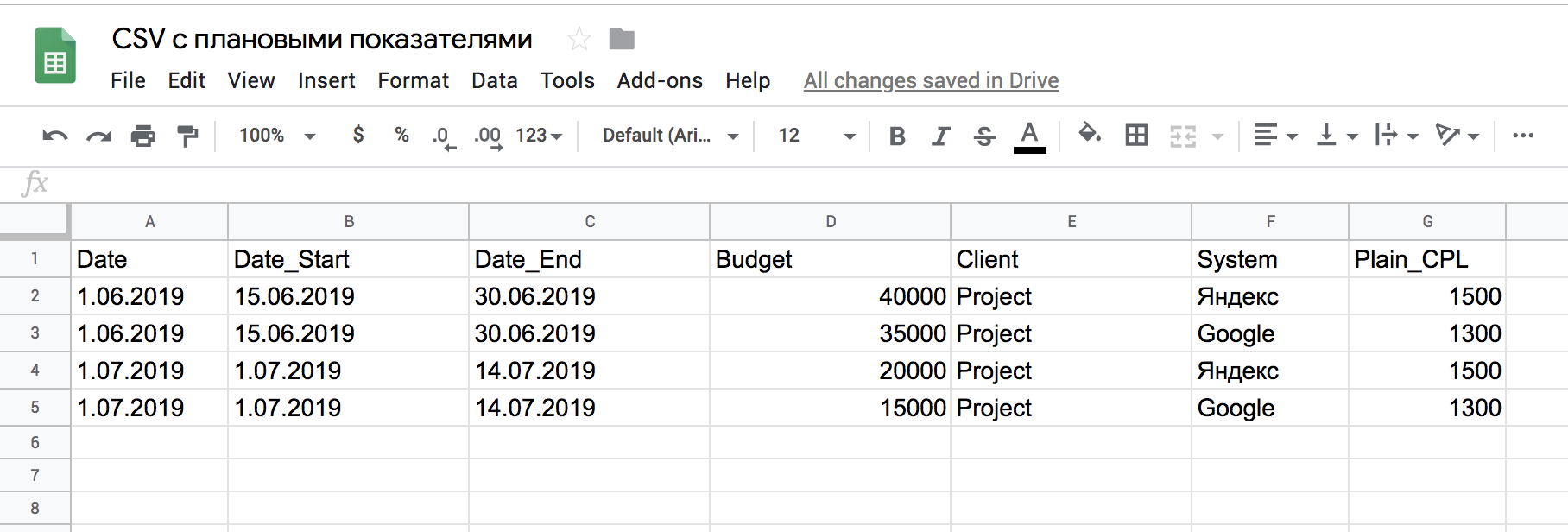1568x532 pixels.
Task: Open vertical align dropdown
Action: 1337,136
